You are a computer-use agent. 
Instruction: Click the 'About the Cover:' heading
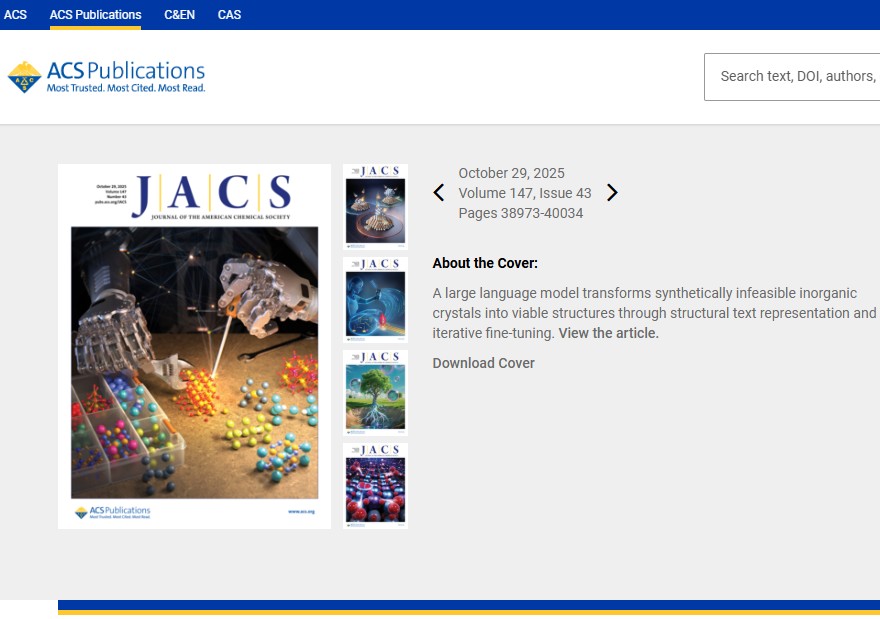tap(485, 263)
